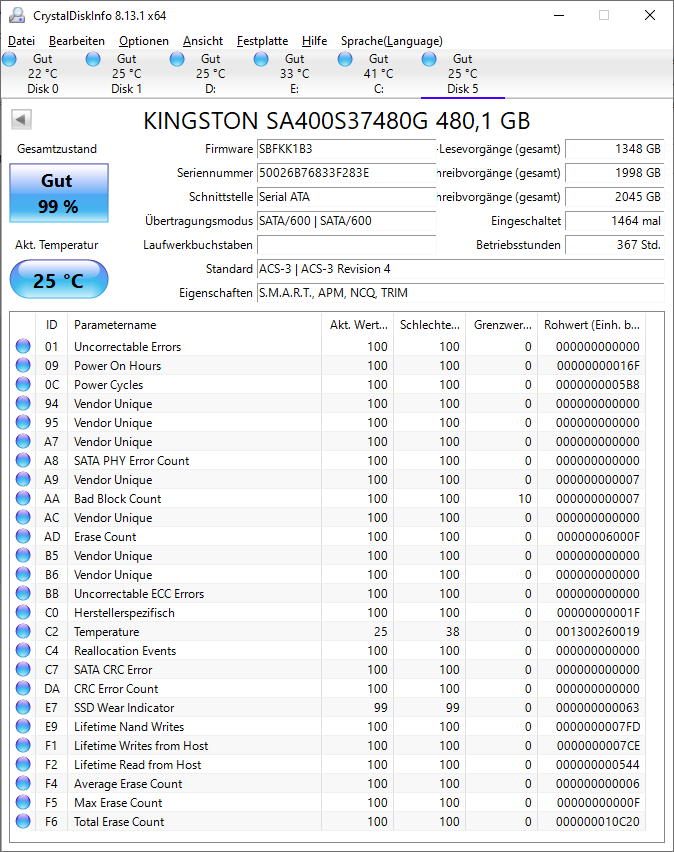Click status orb for Erase Count row

click(23, 536)
